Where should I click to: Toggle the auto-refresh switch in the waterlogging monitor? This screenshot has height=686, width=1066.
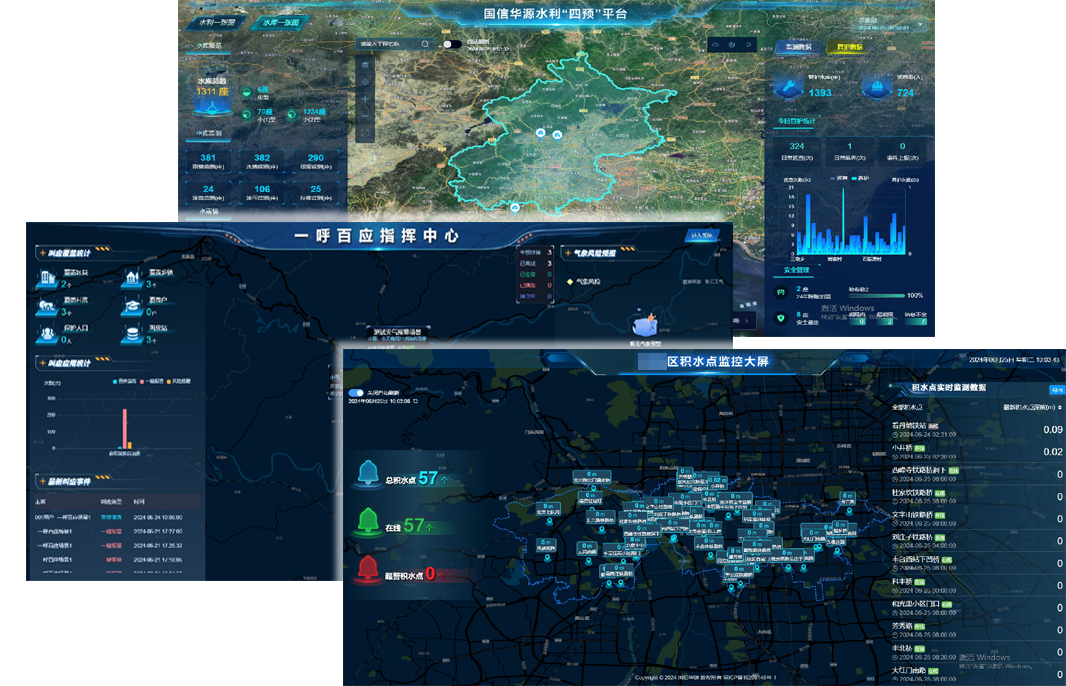pyautogui.click(x=356, y=393)
